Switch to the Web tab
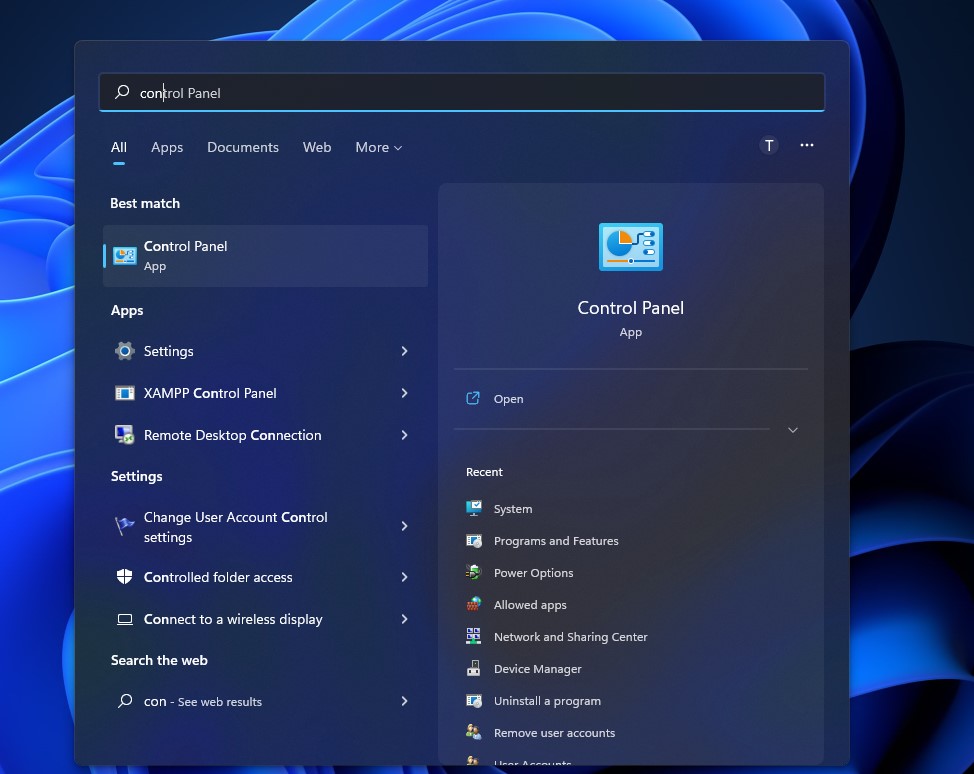 pyautogui.click(x=317, y=147)
